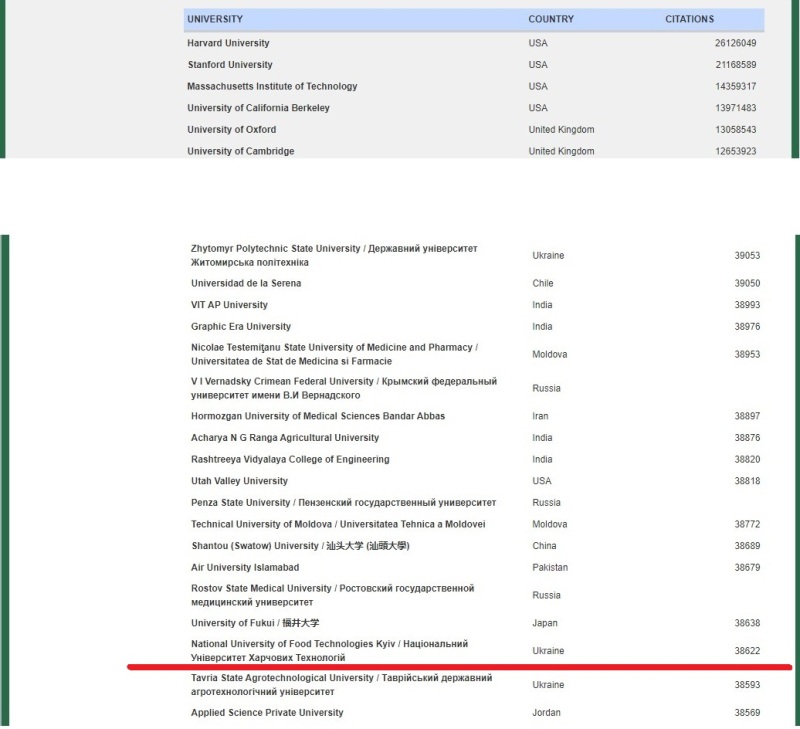Click citation value 38679

click(x=747, y=567)
